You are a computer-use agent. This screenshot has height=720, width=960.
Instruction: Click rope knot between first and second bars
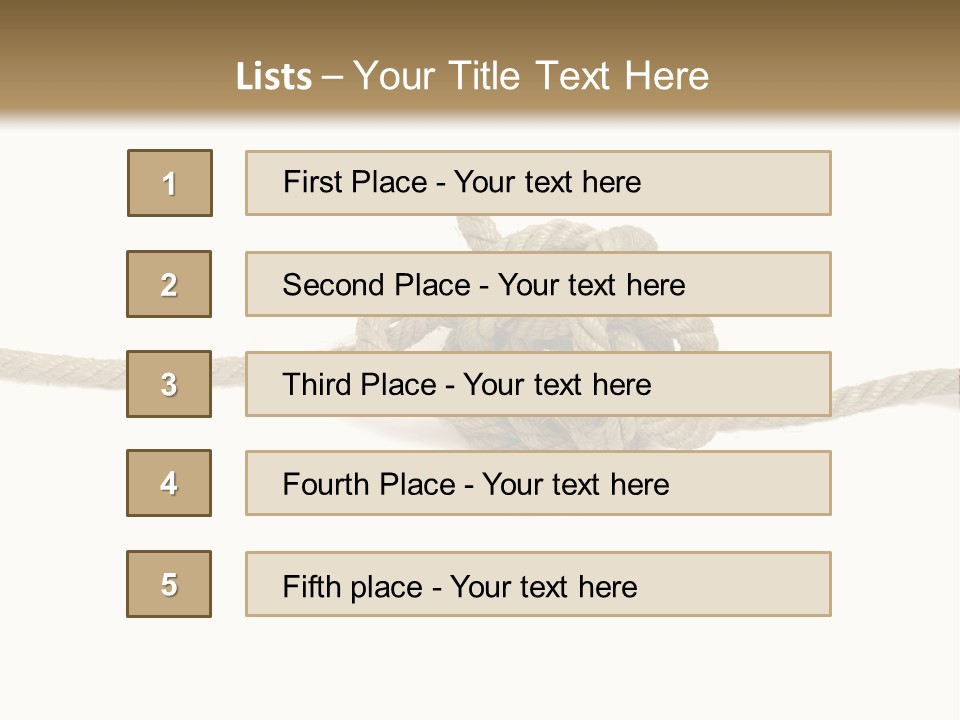click(x=560, y=234)
